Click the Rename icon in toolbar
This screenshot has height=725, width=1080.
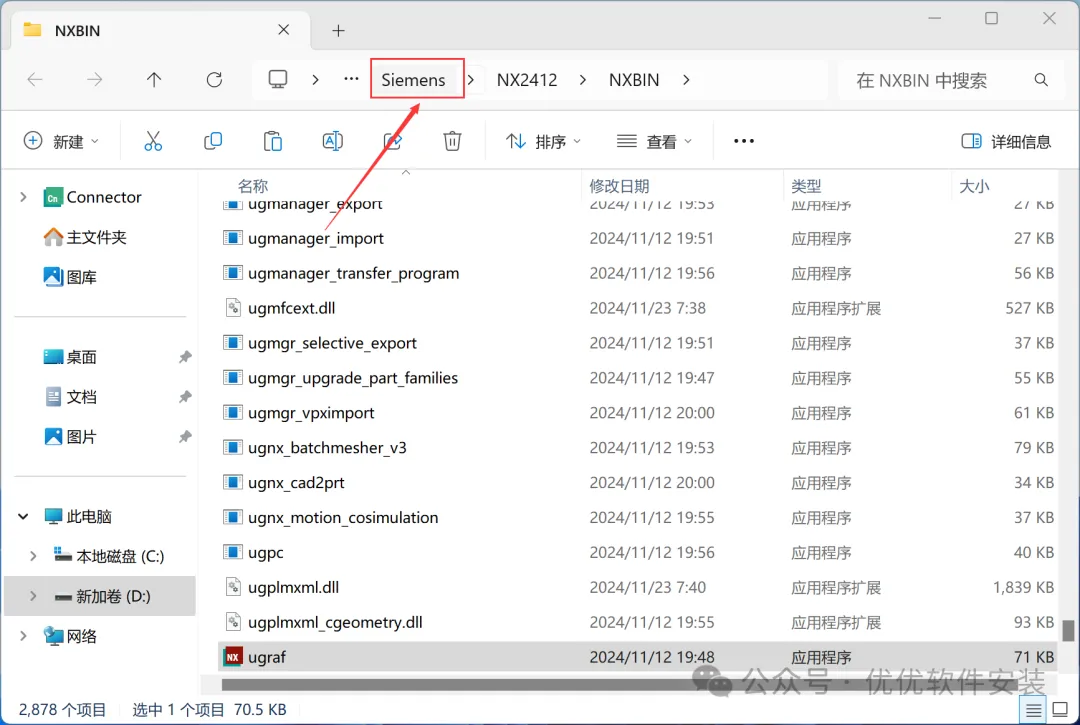333,141
